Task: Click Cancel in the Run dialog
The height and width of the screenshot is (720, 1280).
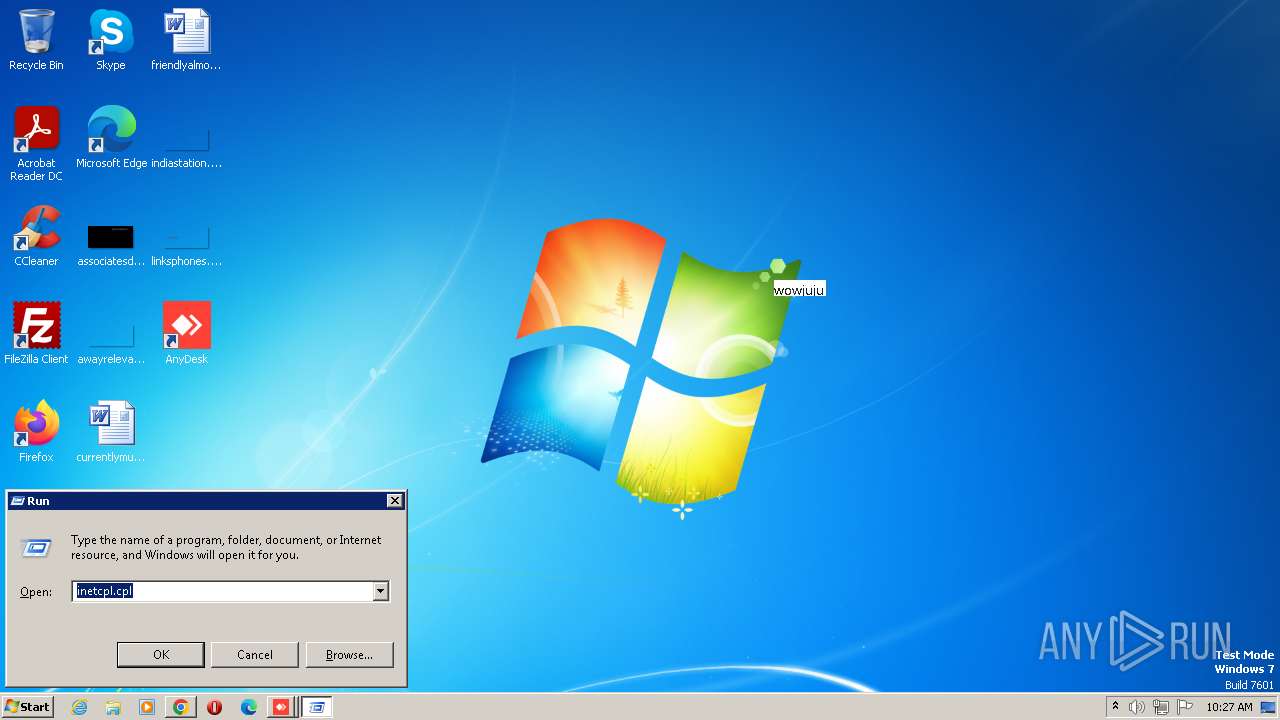Action: 255,655
